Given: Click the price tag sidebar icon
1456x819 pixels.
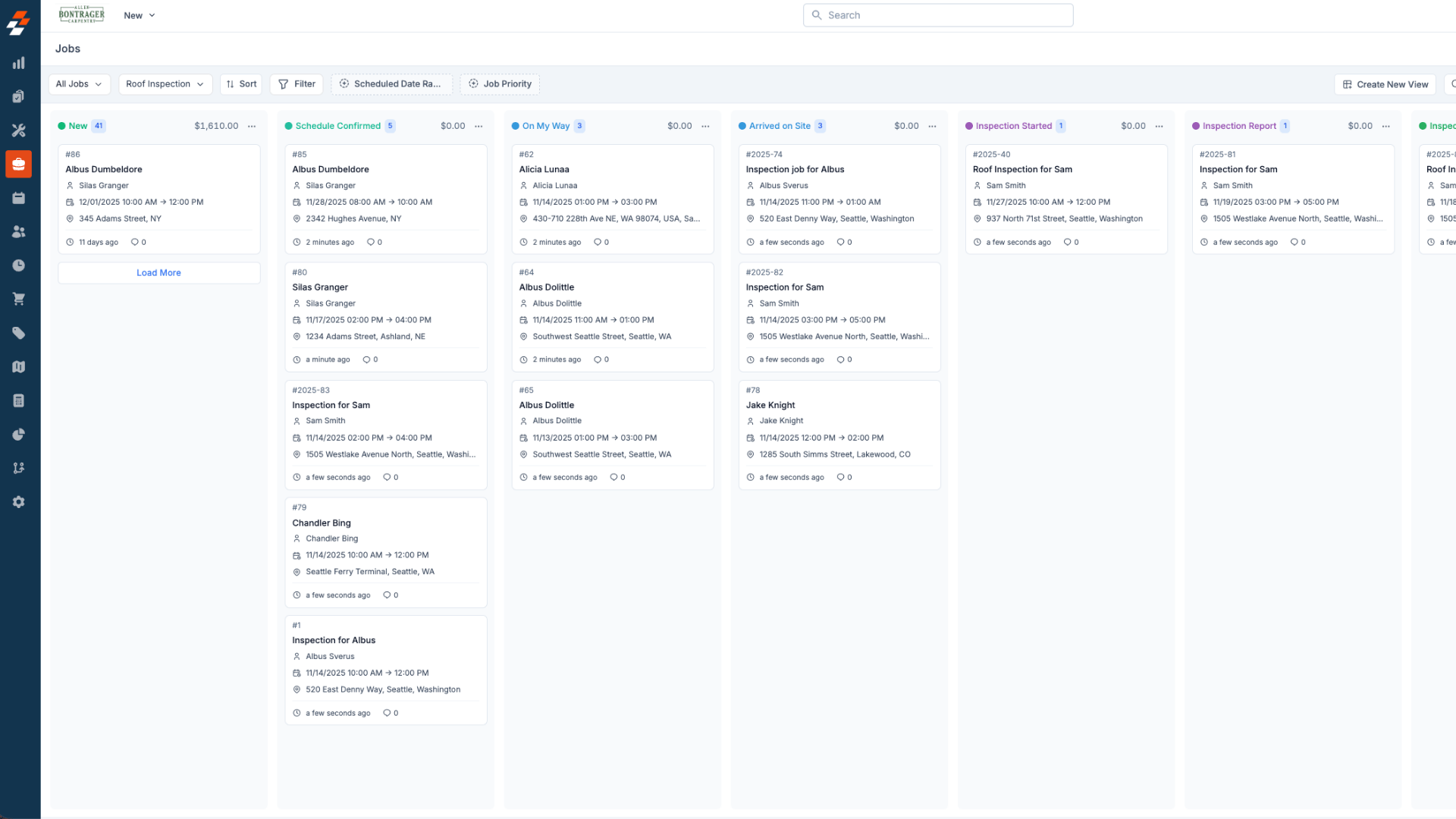Looking at the screenshot, I should click(x=19, y=333).
